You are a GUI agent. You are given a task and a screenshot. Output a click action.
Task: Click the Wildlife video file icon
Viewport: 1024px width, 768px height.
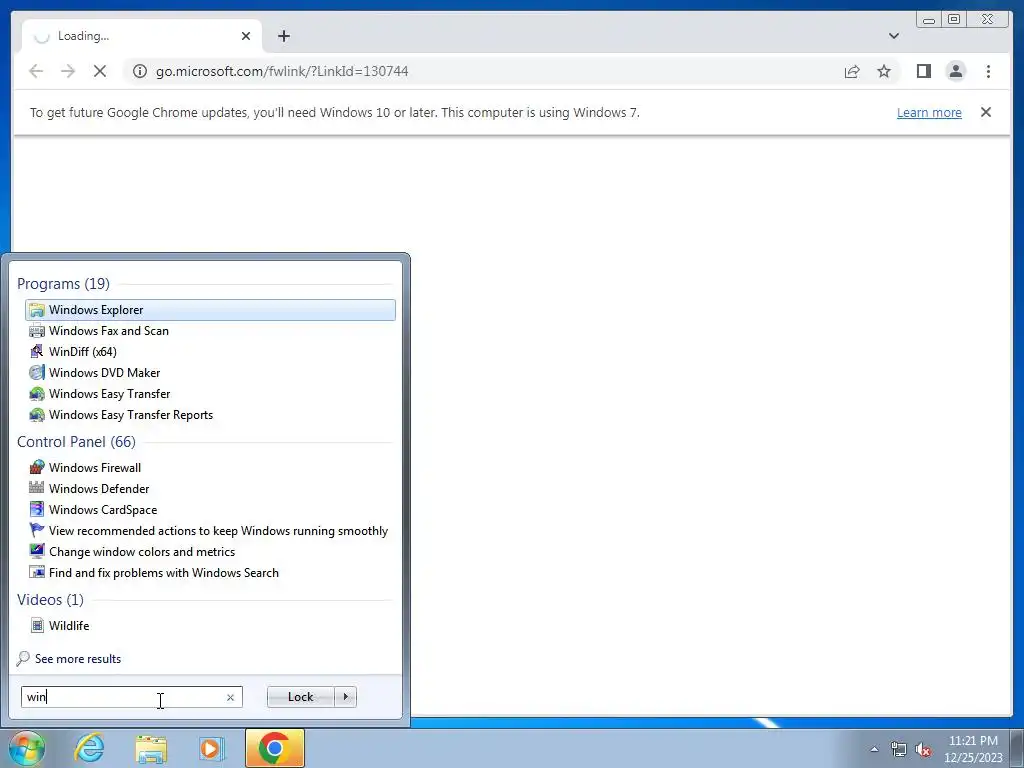coord(37,626)
